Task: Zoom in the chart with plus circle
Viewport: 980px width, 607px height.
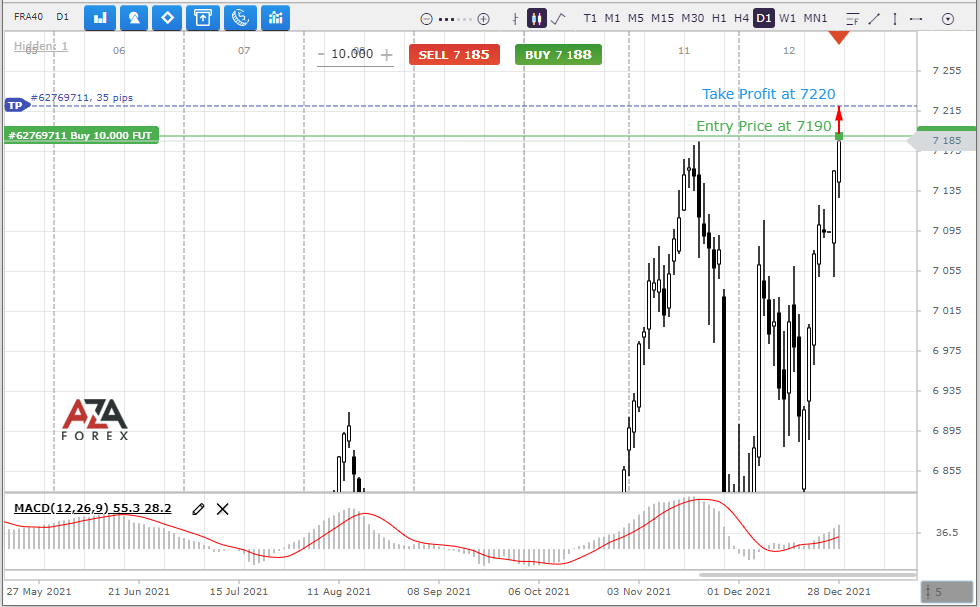Action: (483, 19)
